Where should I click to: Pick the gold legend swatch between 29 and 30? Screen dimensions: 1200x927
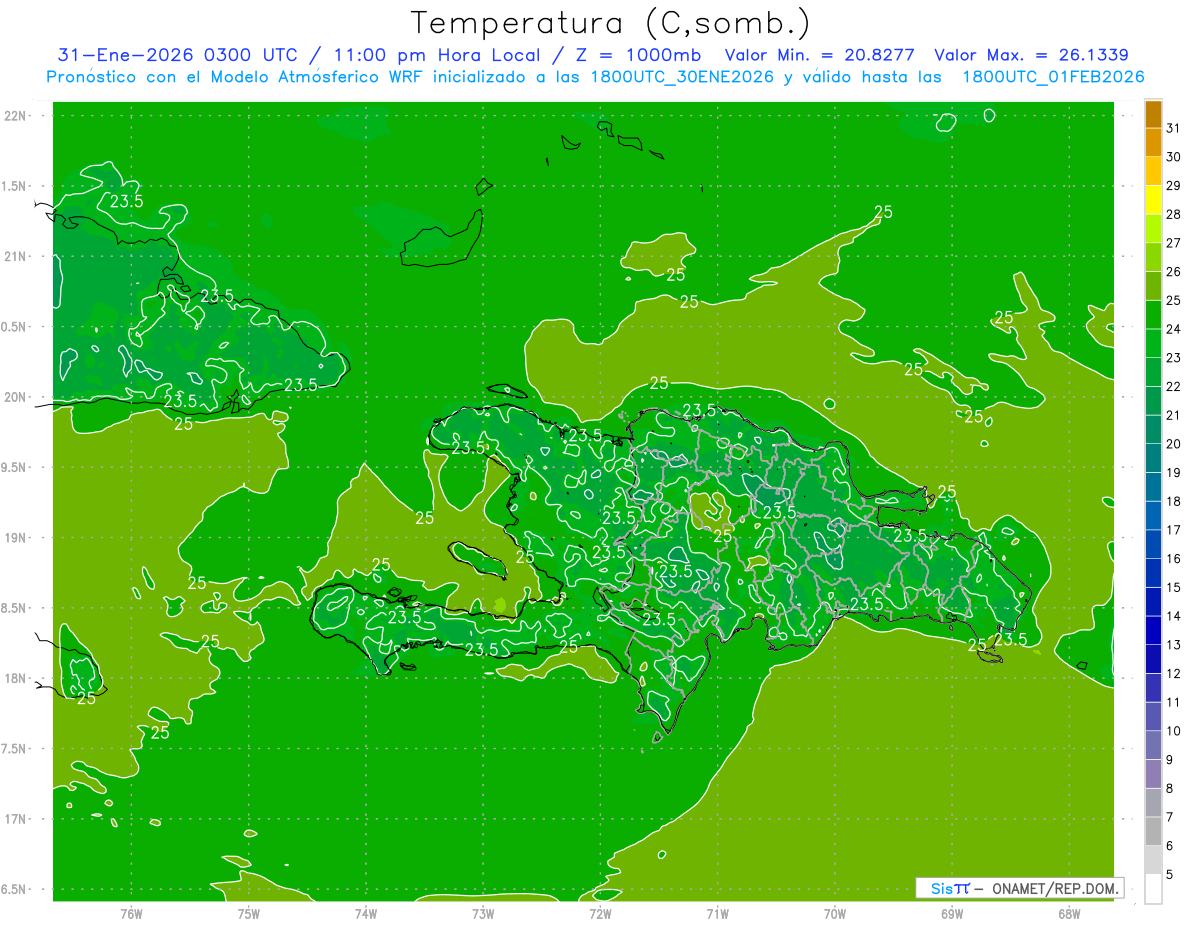[1153, 171]
